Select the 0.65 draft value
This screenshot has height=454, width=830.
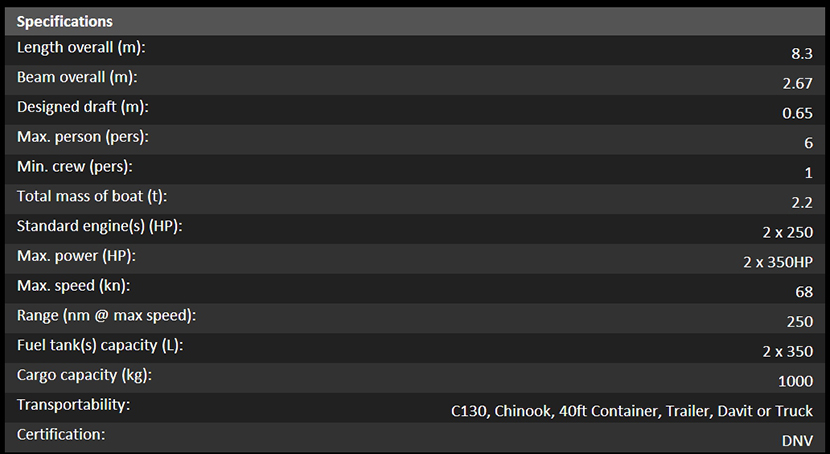tap(797, 113)
